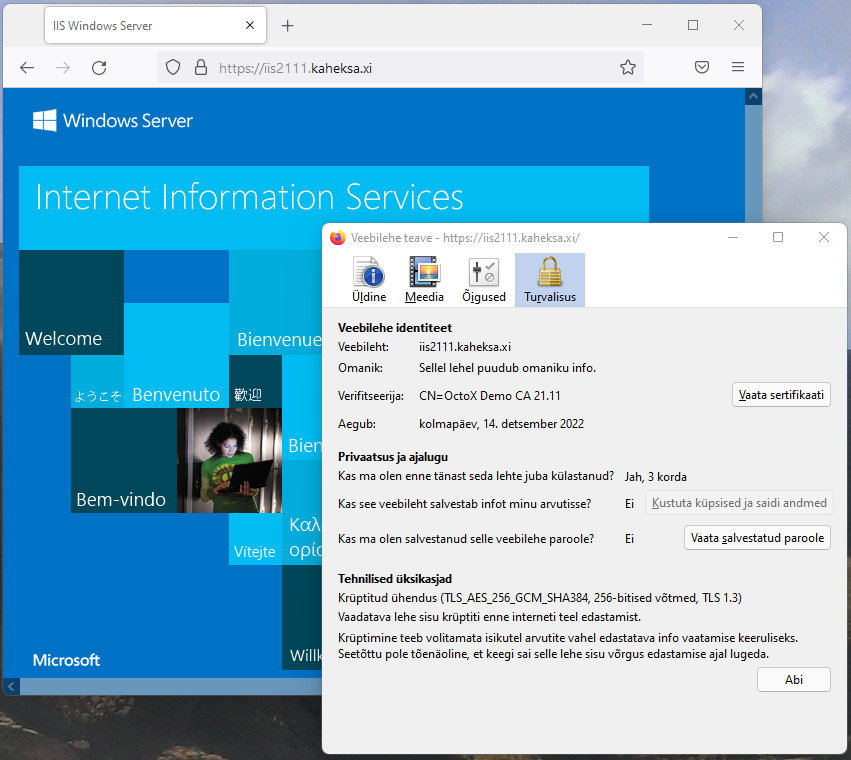Switch to the Turvalisus panel
This screenshot has height=760, width=851.
(x=549, y=279)
